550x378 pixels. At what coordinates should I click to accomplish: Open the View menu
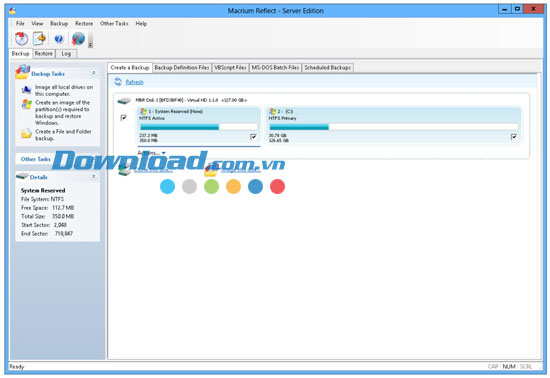pyautogui.click(x=37, y=23)
